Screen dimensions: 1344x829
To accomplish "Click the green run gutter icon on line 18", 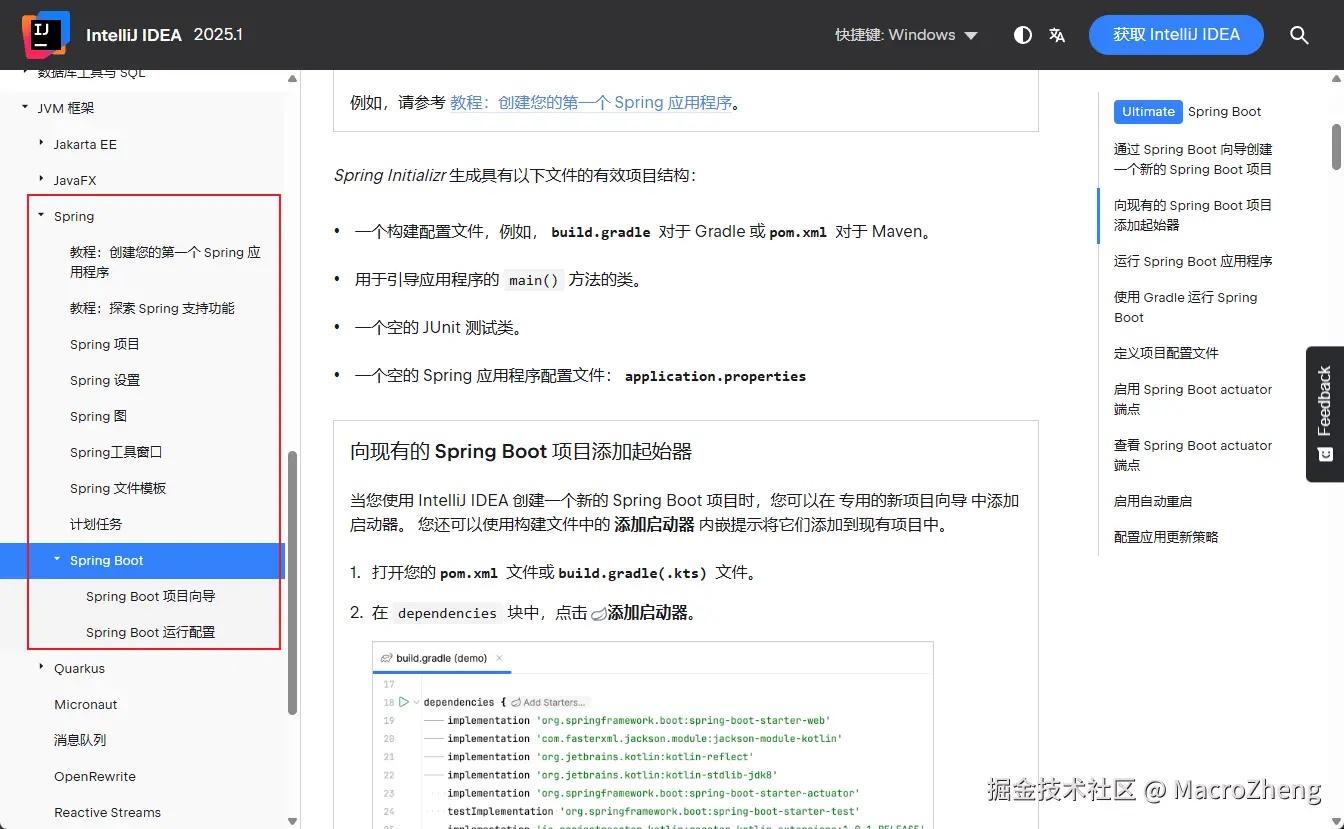I will click(404, 702).
